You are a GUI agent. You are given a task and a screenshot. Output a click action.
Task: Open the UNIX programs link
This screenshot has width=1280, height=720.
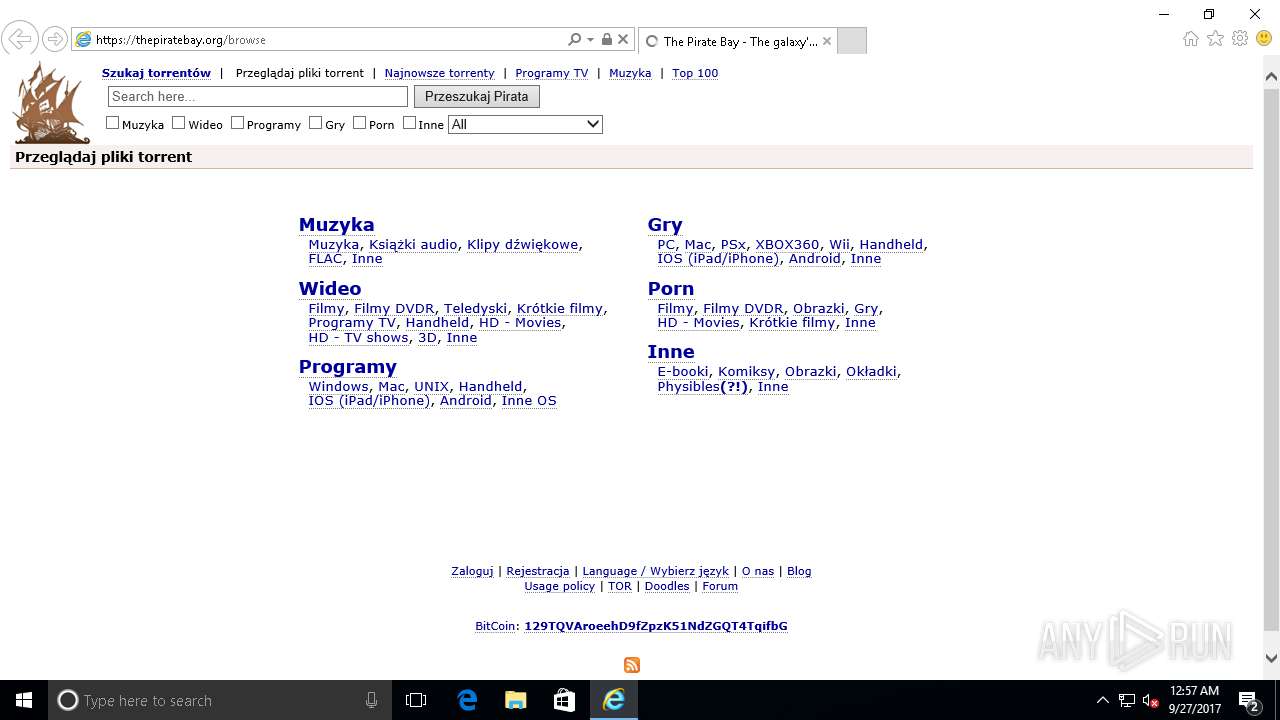pos(431,386)
